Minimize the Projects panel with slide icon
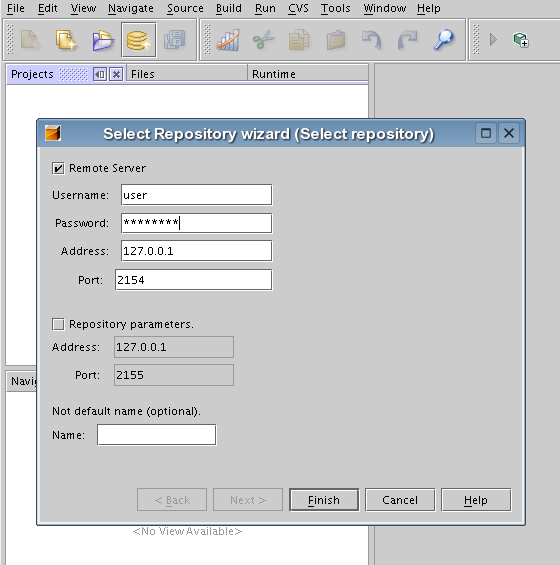 pos(100,74)
